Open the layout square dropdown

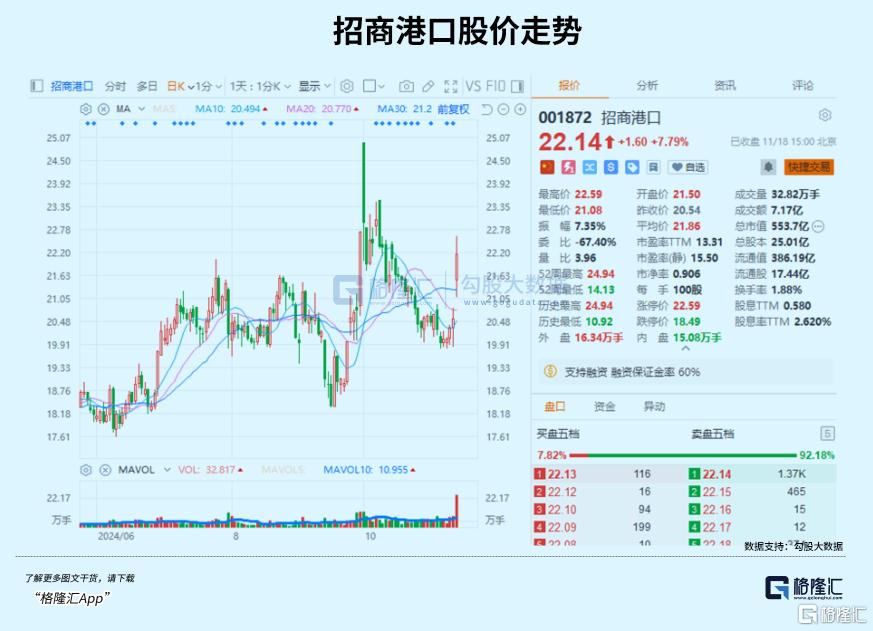pos(374,86)
